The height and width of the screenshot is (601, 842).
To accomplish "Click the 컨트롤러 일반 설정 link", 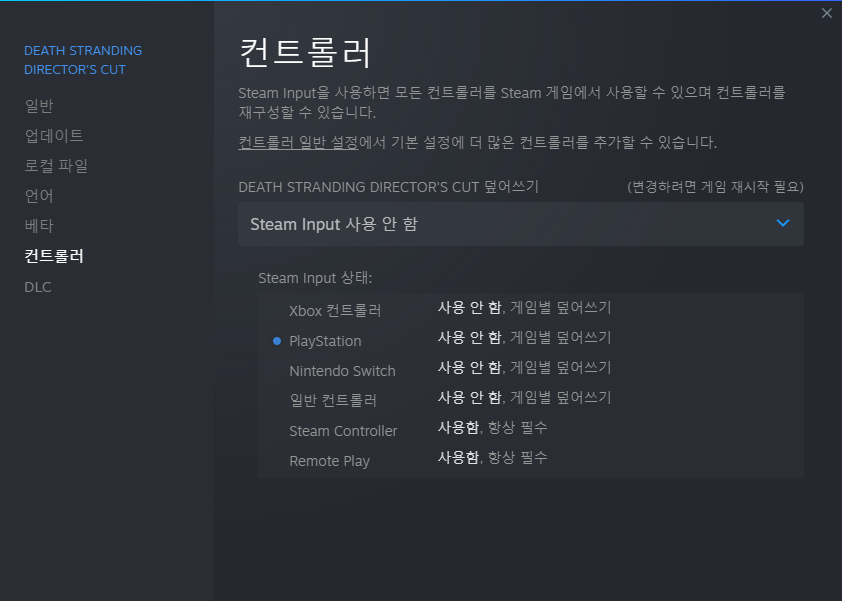I will [x=298, y=142].
